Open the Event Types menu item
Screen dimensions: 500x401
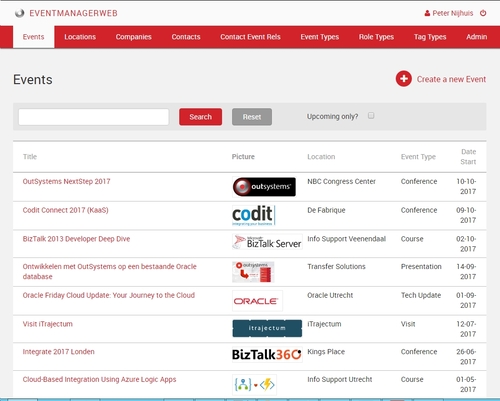click(320, 37)
